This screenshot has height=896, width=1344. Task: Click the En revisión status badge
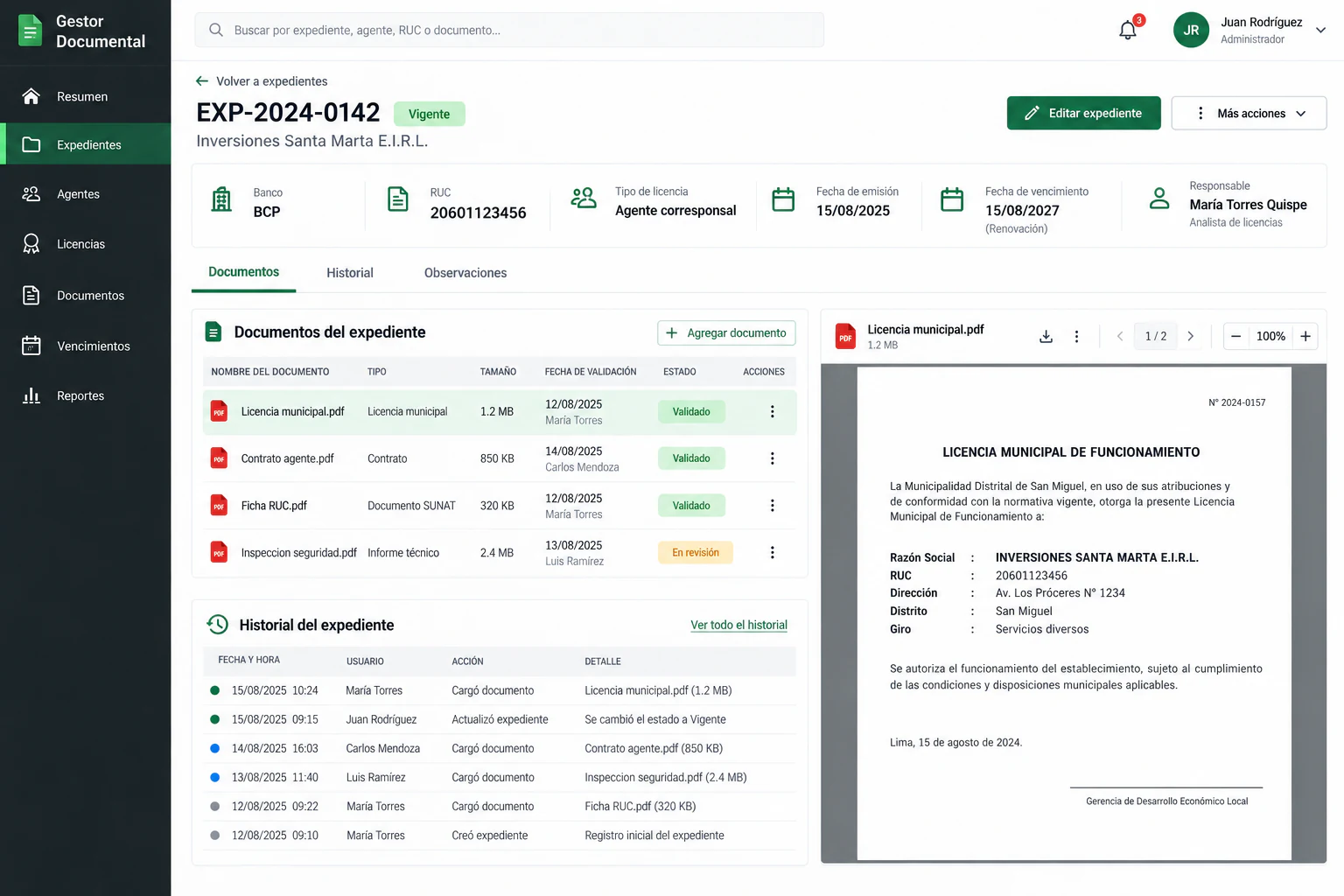(696, 553)
